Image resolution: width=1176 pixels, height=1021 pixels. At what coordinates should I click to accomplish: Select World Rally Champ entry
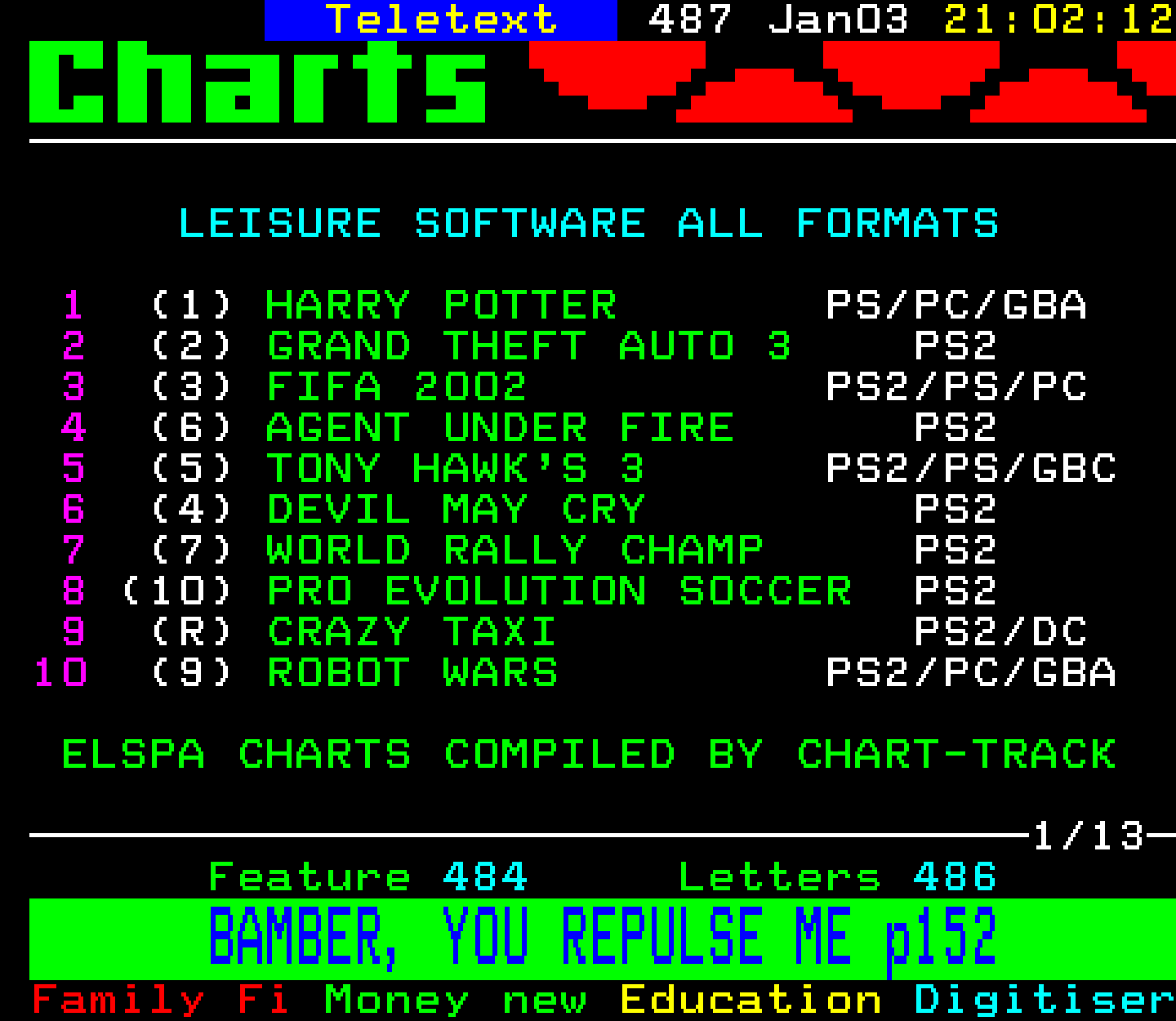click(514, 551)
